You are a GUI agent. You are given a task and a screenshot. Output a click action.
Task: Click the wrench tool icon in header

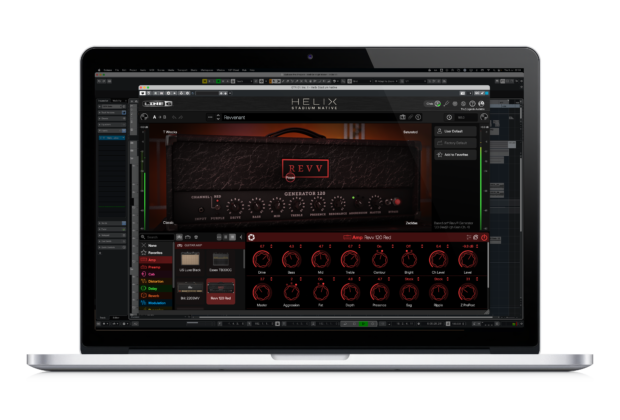pyautogui.click(x=446, y=104)
